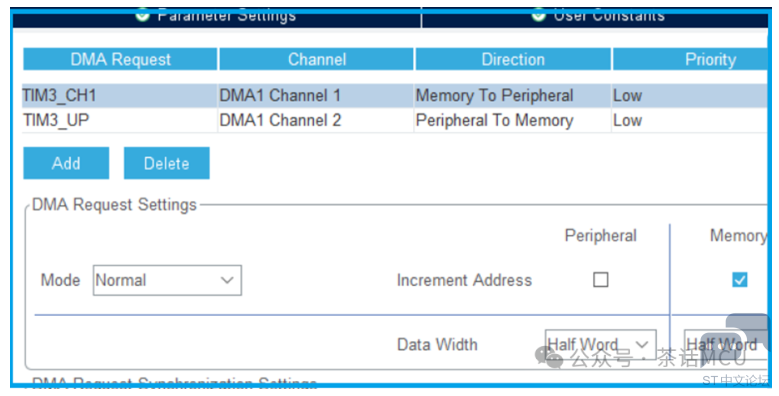Select the TIM3_UP DMA request row
Viewport: 779px width, 396px height.
pos(395,120)
